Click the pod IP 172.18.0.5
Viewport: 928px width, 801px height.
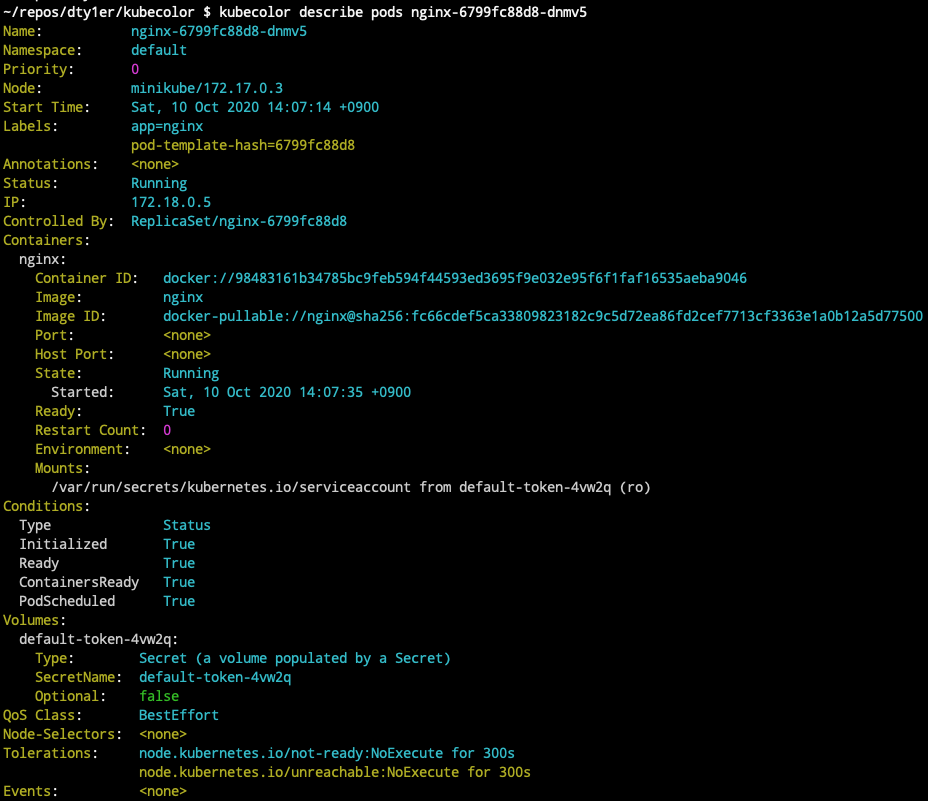pyautogui.click(x=170, y=202)
